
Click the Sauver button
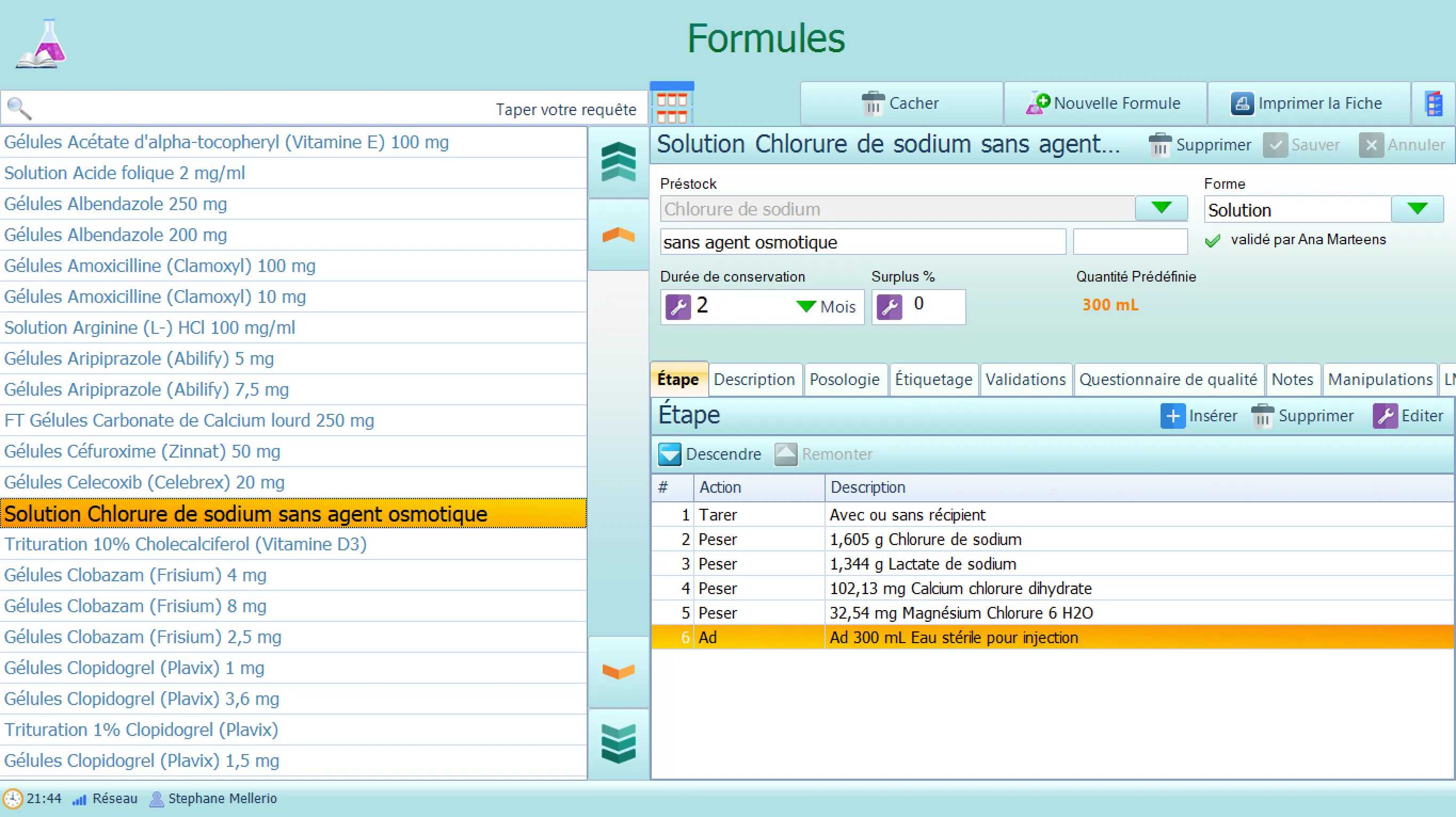click(1302, 145)
